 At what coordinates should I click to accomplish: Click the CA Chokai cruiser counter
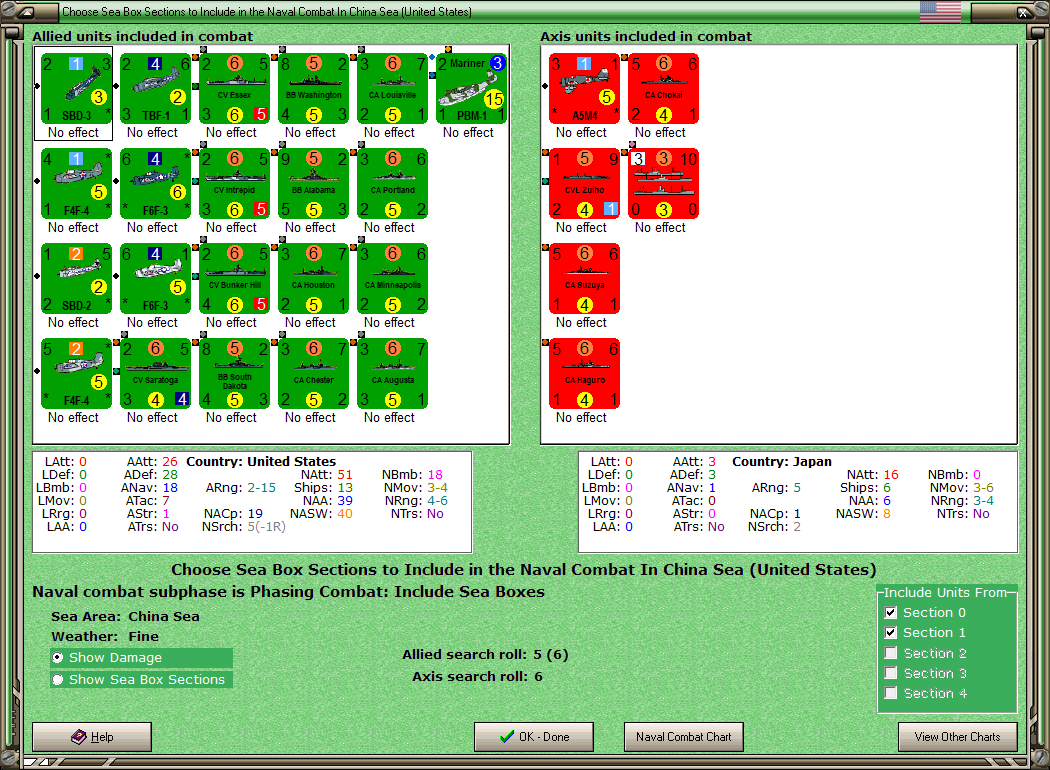click(x=664, y=88)
